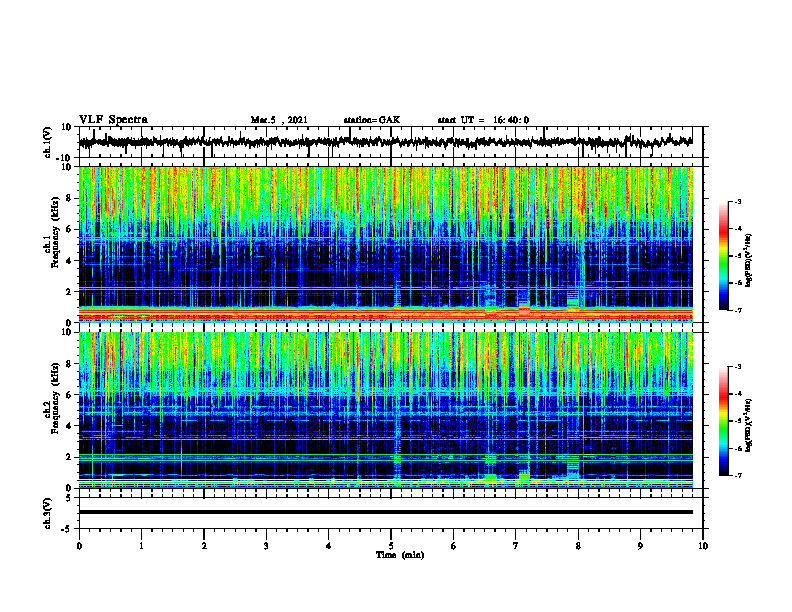The height and width of the screenshot is (612, 792).
Task: Click ch.2 spectrogram frequency tick "8"
Action: [x=69, y=364]
